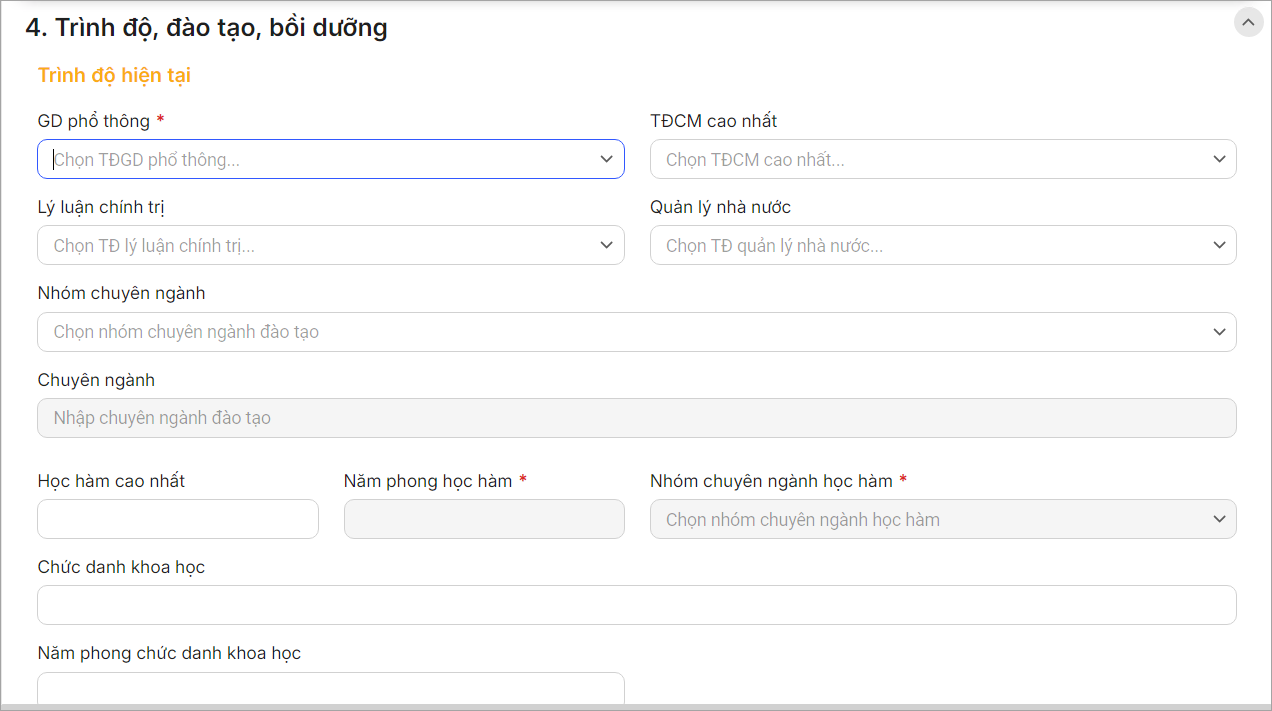Viewport: 1272px width, 711px height.
Task: Click the arrow in Quản lý nhà nước dropdown
Action: (x=1218, y=245)
